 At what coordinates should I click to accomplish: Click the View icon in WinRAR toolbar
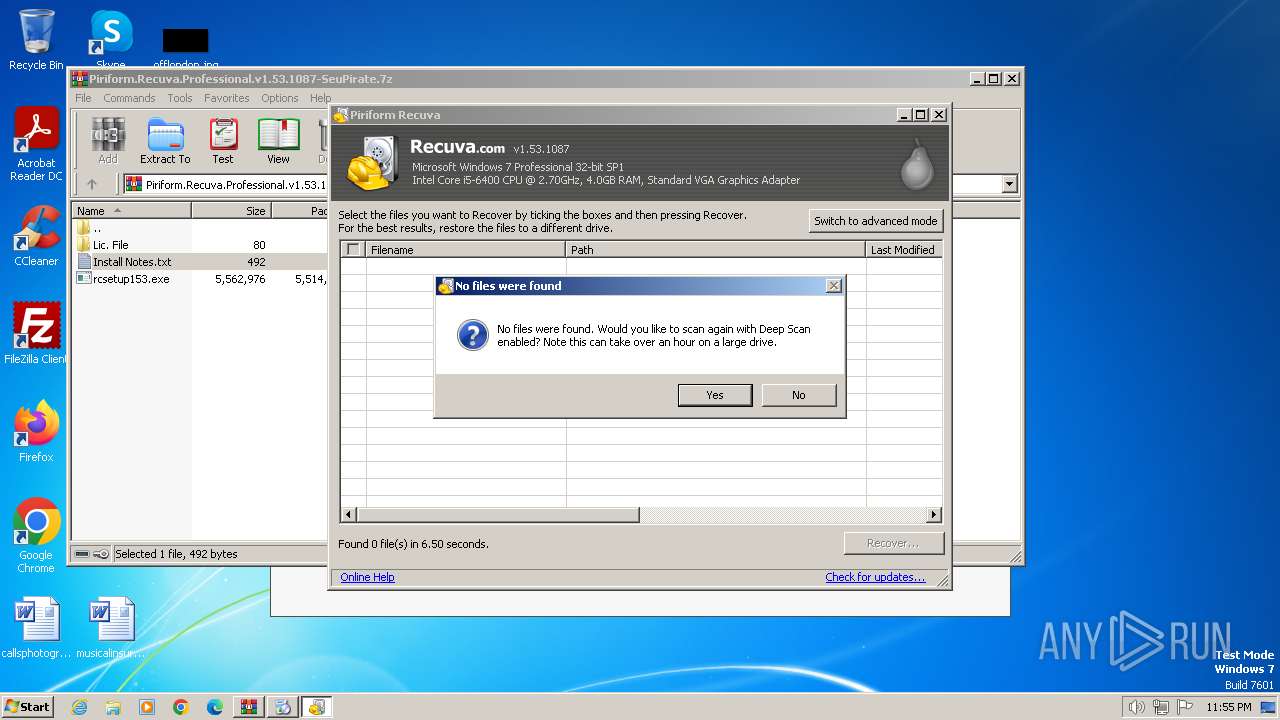click(278, 141)
